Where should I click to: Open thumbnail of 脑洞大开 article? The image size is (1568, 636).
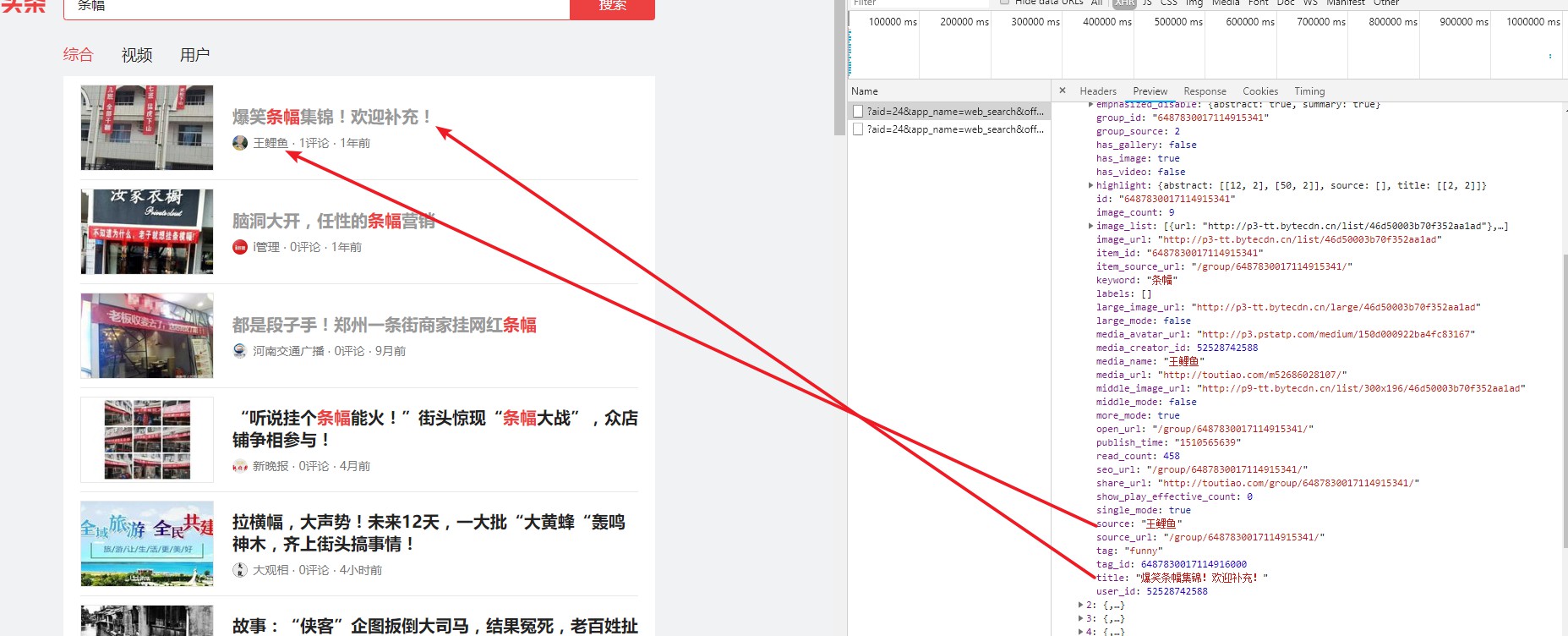pyautogui.click(x=147, y=232)
